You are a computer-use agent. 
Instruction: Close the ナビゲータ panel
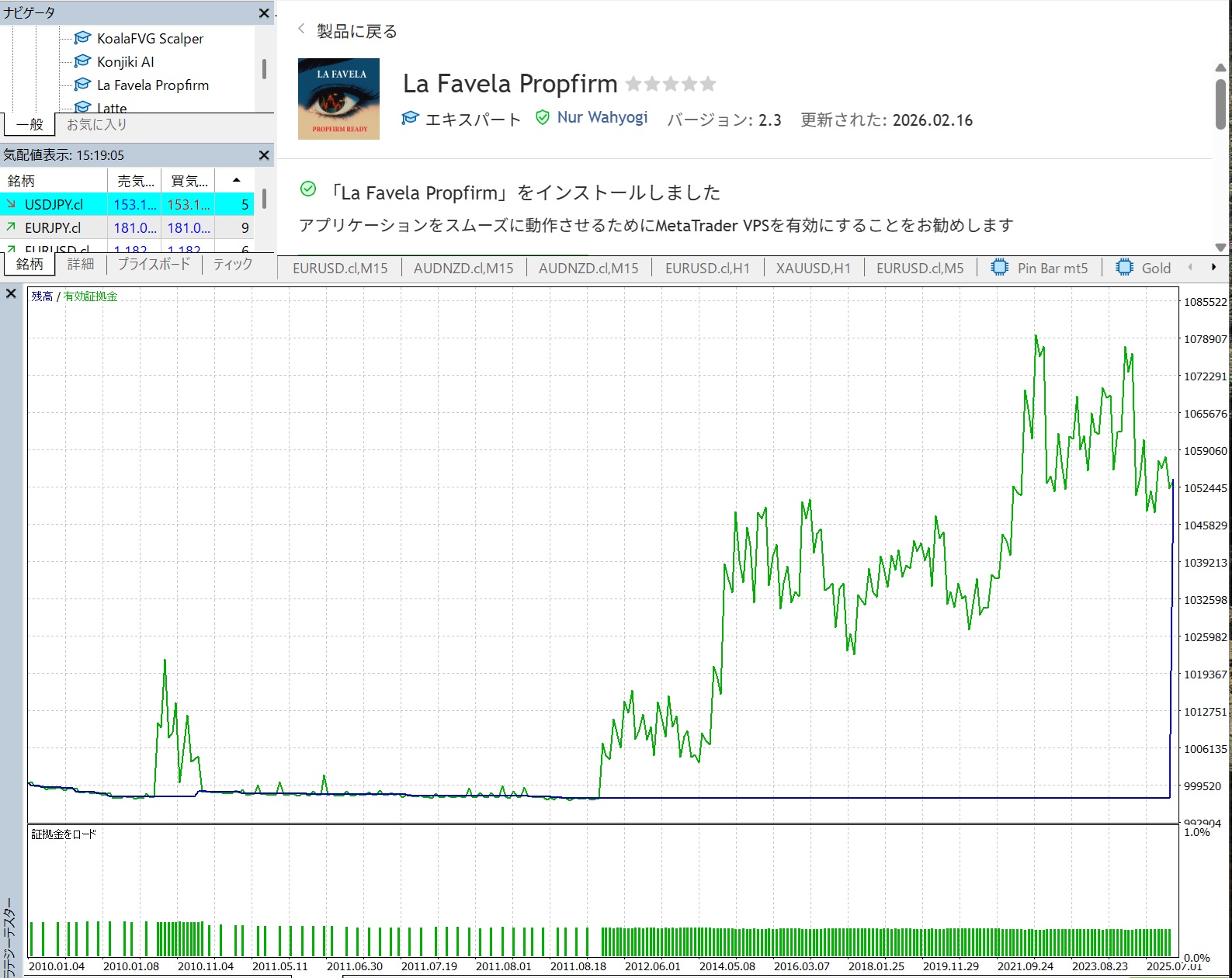[x=264, y=13]
